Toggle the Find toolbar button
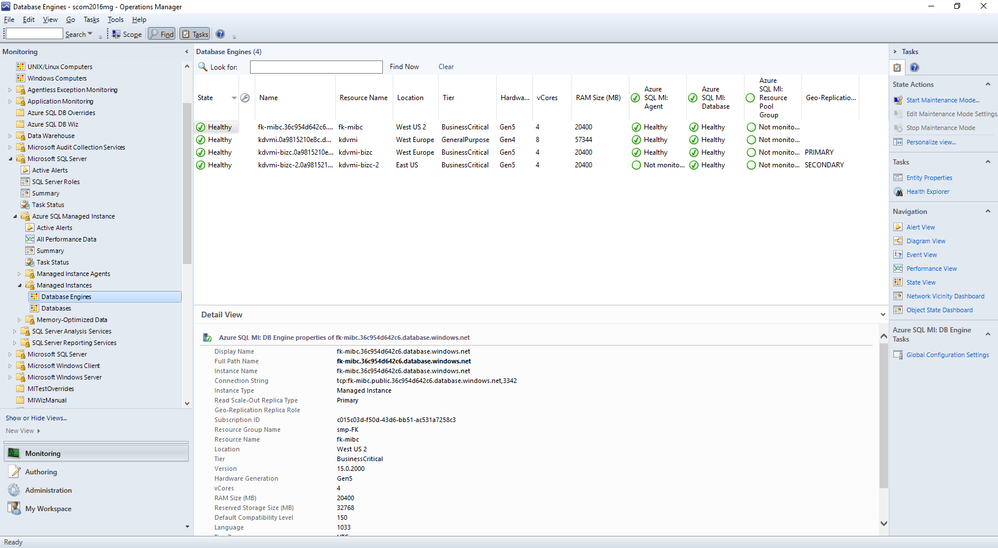 tap(162, 34)
